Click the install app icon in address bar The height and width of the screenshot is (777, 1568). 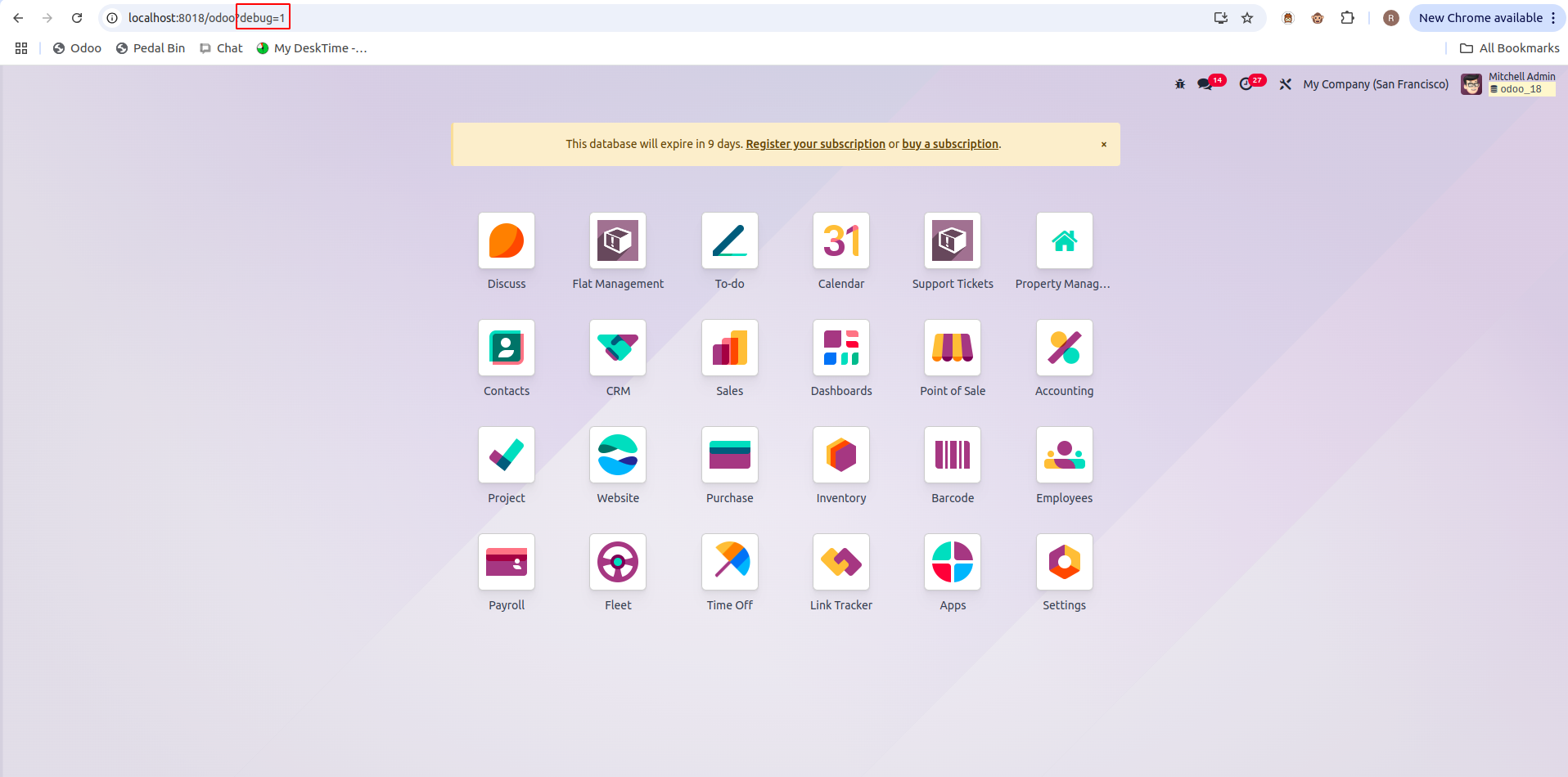click(1221, 18)
